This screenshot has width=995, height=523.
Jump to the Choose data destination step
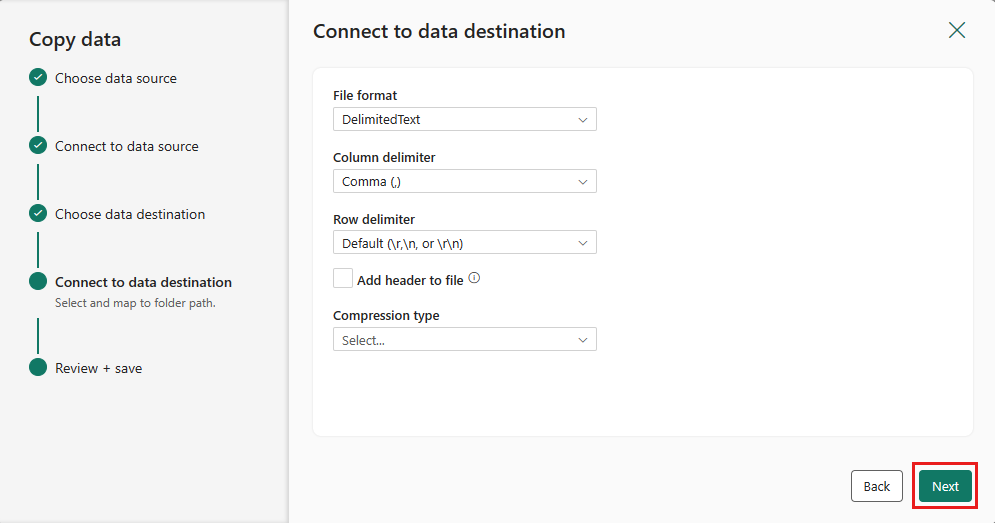tap(130, 214)
